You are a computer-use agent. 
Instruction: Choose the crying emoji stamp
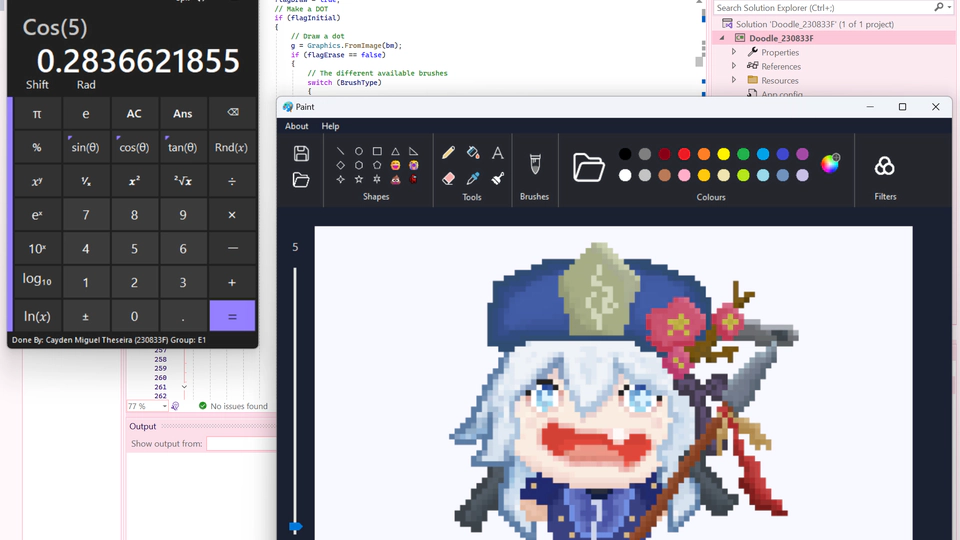coord(414,165)
